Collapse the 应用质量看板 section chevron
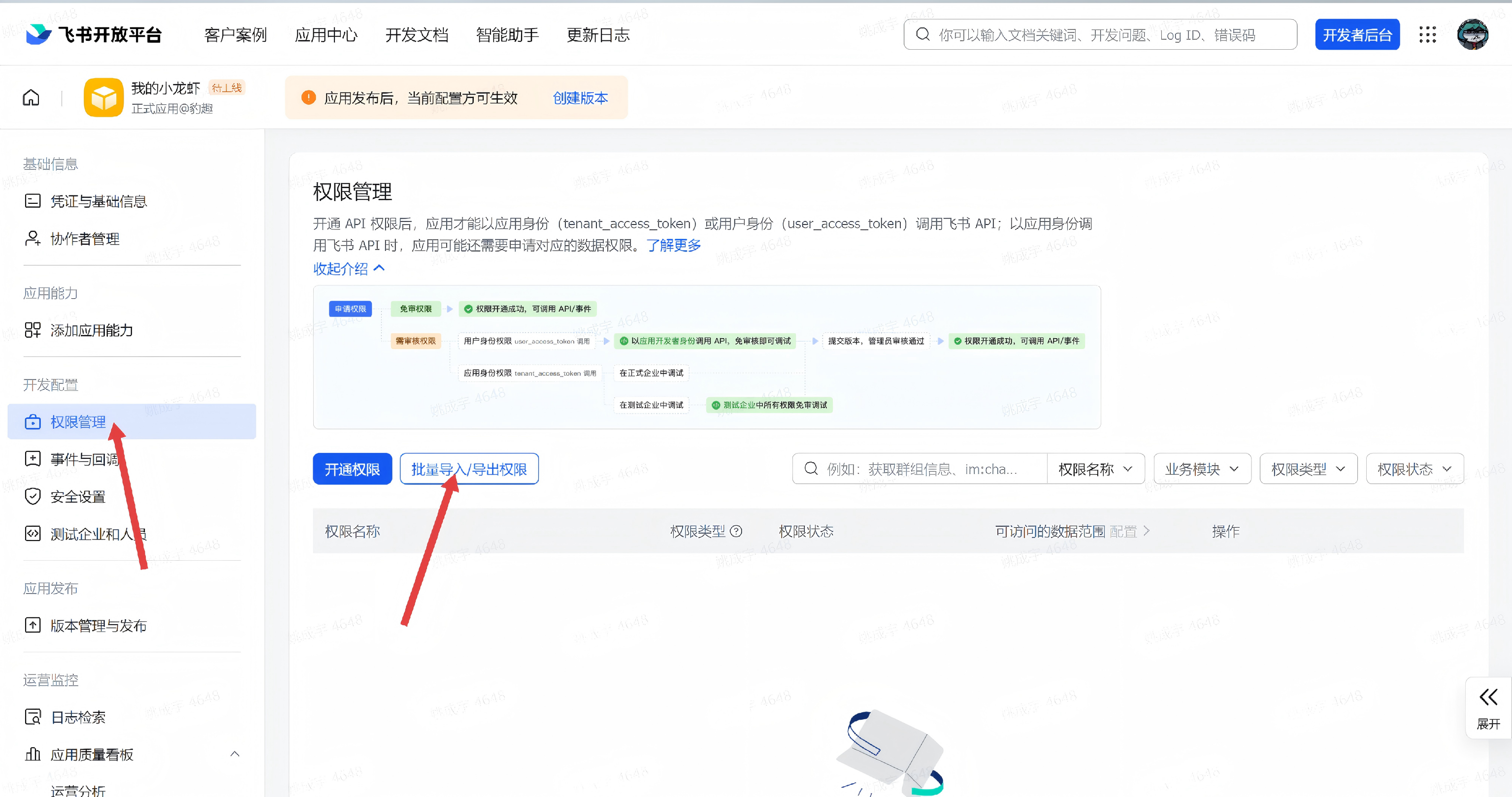 (x=235, y=754)
